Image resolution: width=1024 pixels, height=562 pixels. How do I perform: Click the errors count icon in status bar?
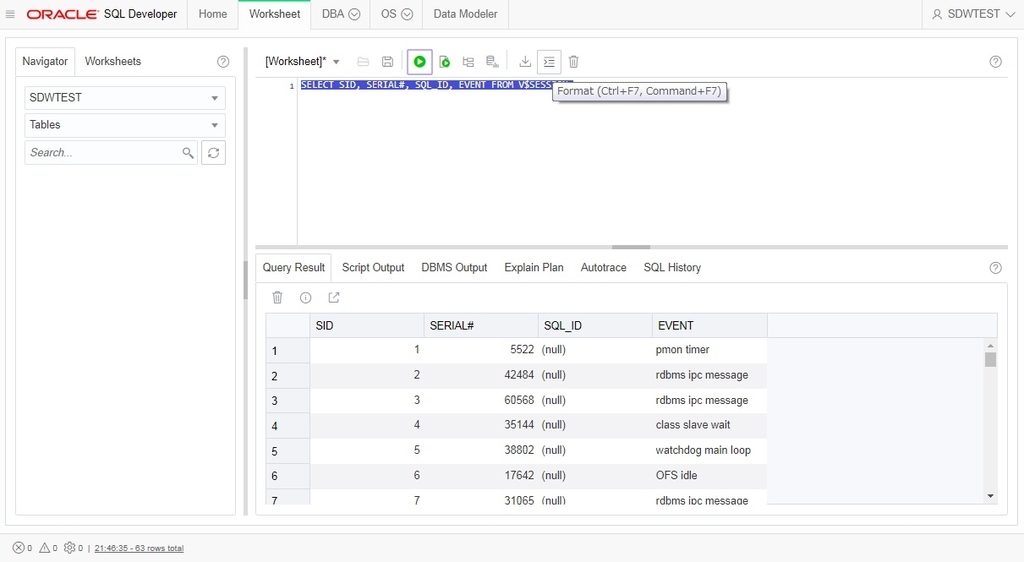coord(18,548)
